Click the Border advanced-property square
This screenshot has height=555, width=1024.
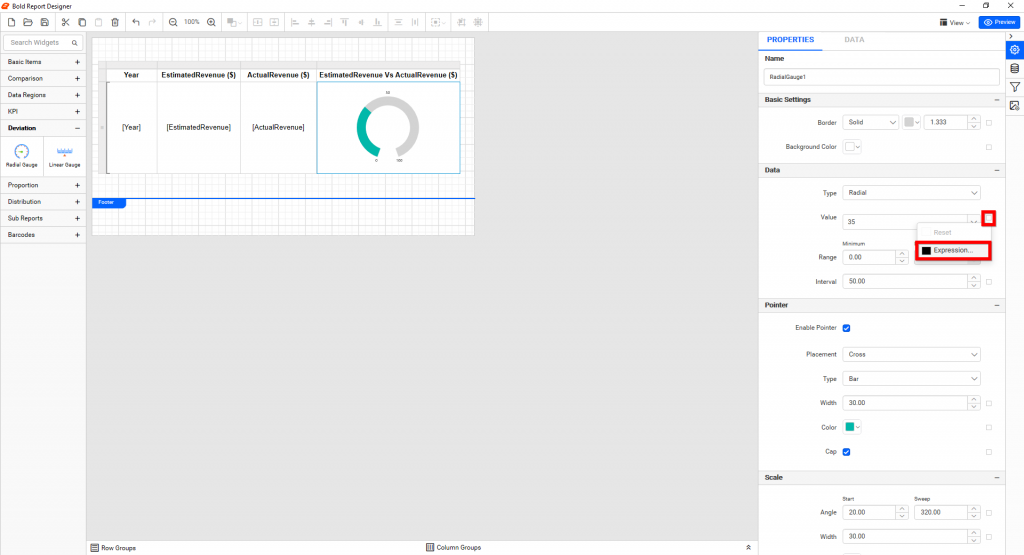coord(989,123)
